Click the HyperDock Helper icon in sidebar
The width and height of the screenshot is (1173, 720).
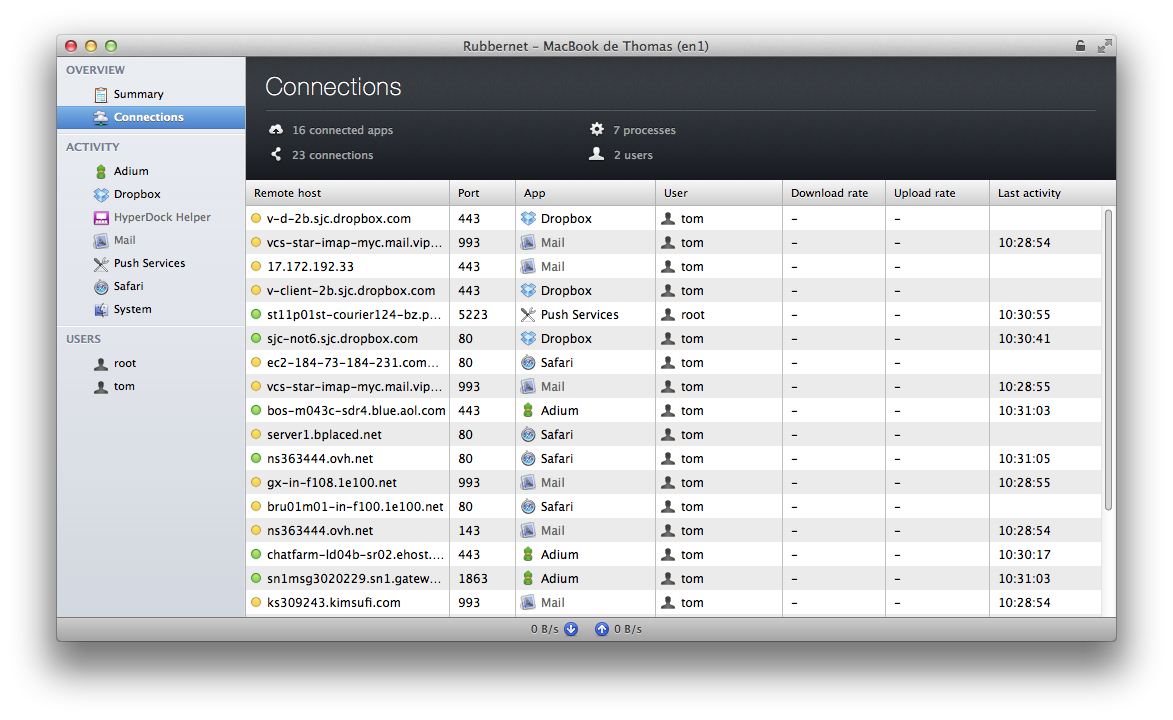pos(101,218)
